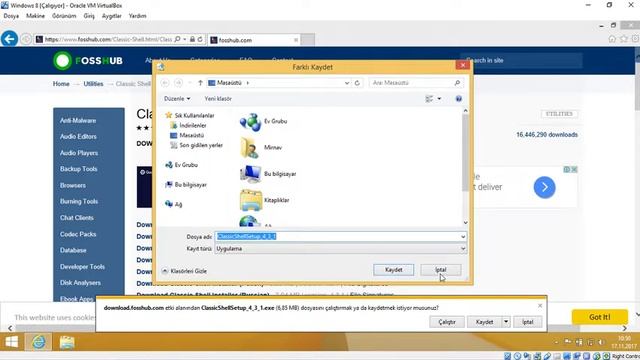640x360 pixels.
Task: Select the Mirnav user folder icon
Action: pos(250,148)
